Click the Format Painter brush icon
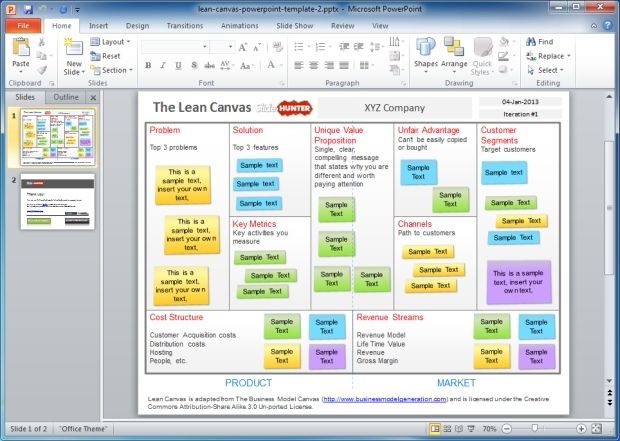The width and height of the screenshot is (620, 441). click(42, 70)
